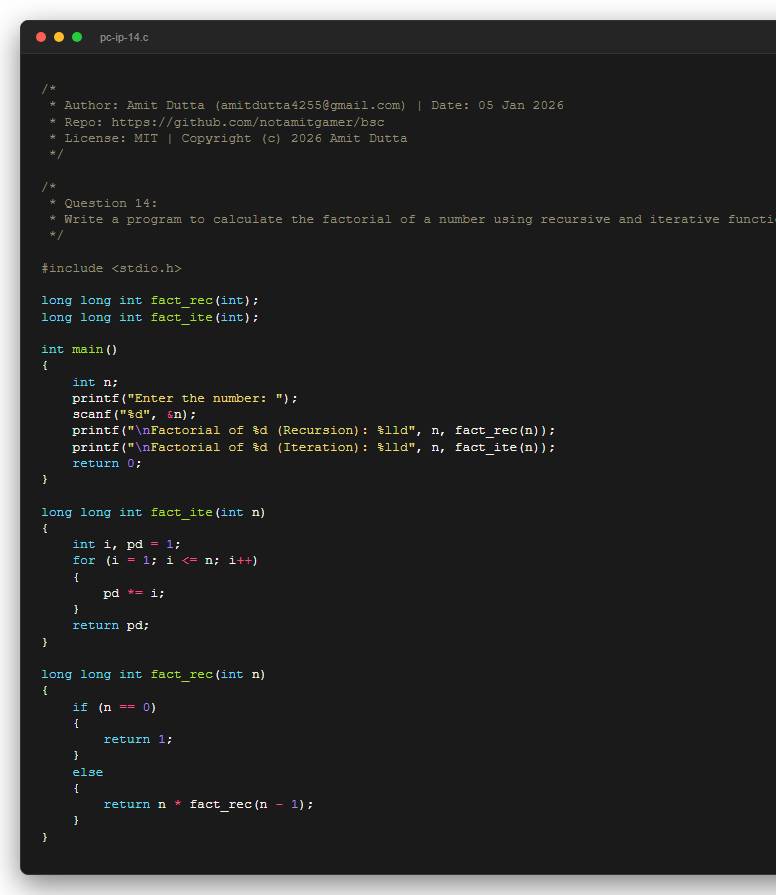
Task: Click the 'if (n == 0)' line
Action: tap(114, 708)
